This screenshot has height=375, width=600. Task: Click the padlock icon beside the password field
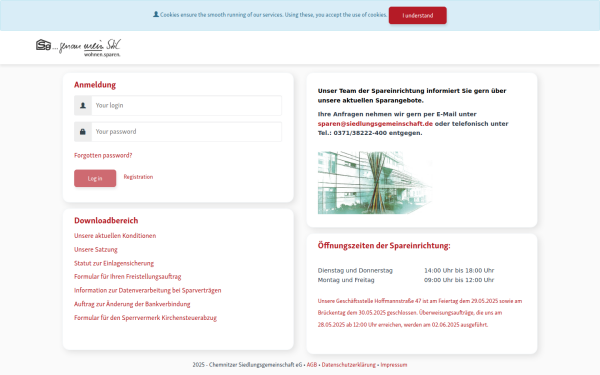83,132
